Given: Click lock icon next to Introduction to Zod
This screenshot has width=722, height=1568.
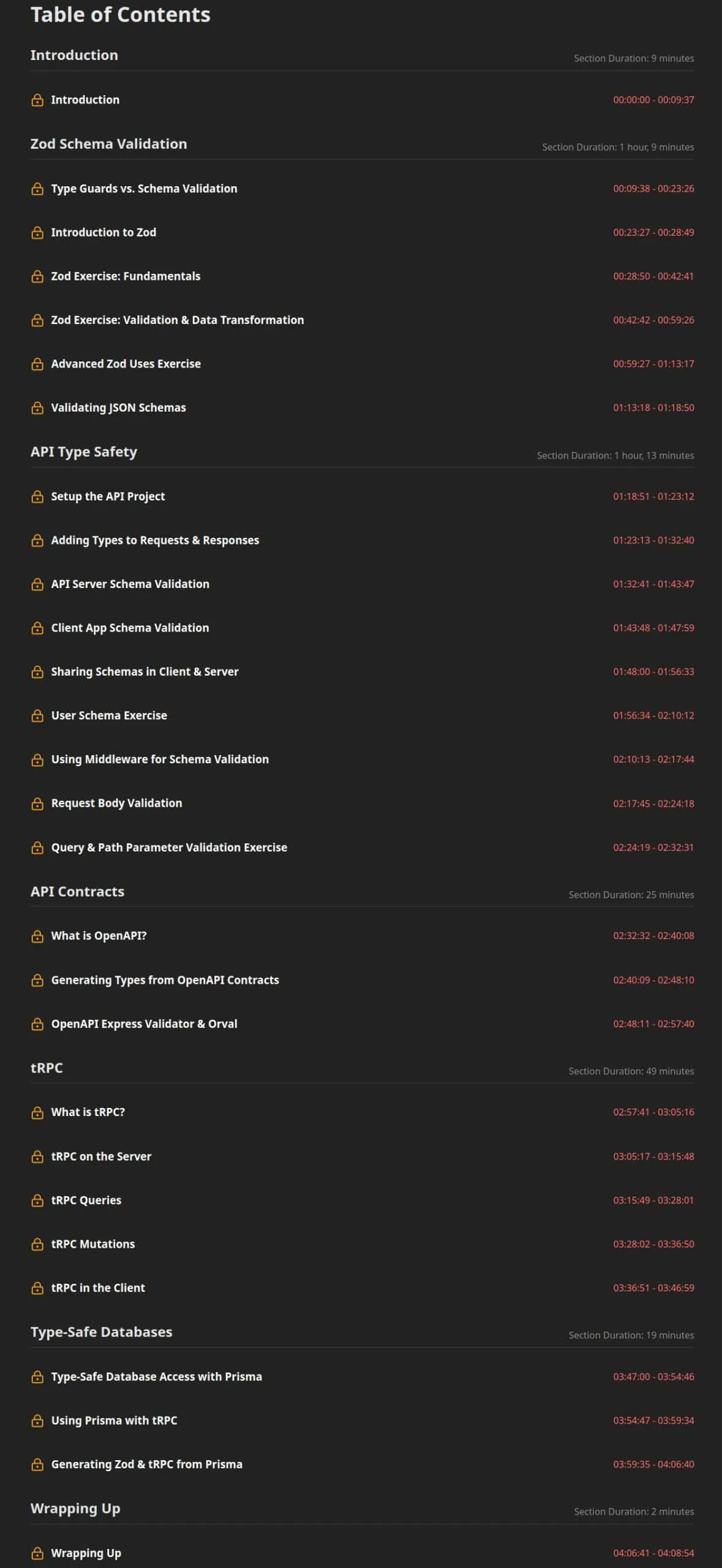Looking at the screenshot, I should 37,233.
